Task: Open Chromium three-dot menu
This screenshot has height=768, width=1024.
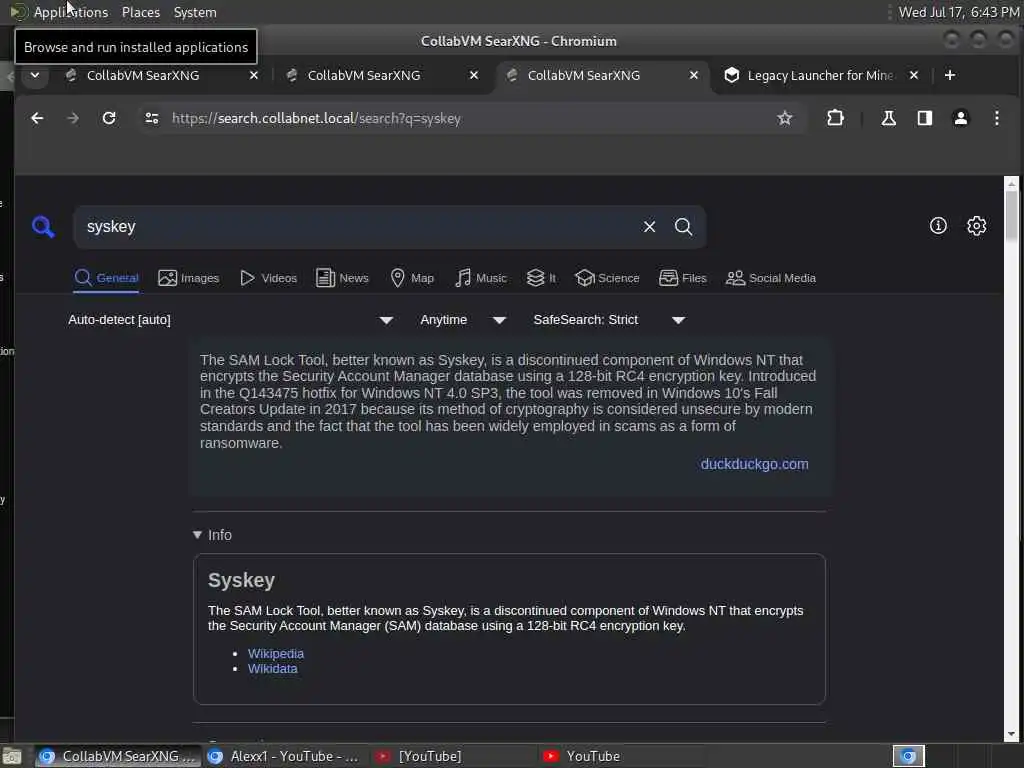Action: tap(997, 118)
